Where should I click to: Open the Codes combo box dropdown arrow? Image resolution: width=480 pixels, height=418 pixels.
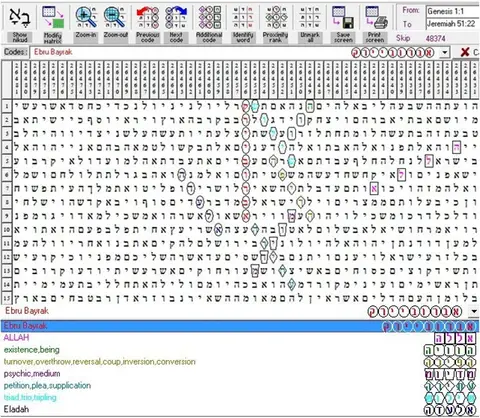coord(445,52)
